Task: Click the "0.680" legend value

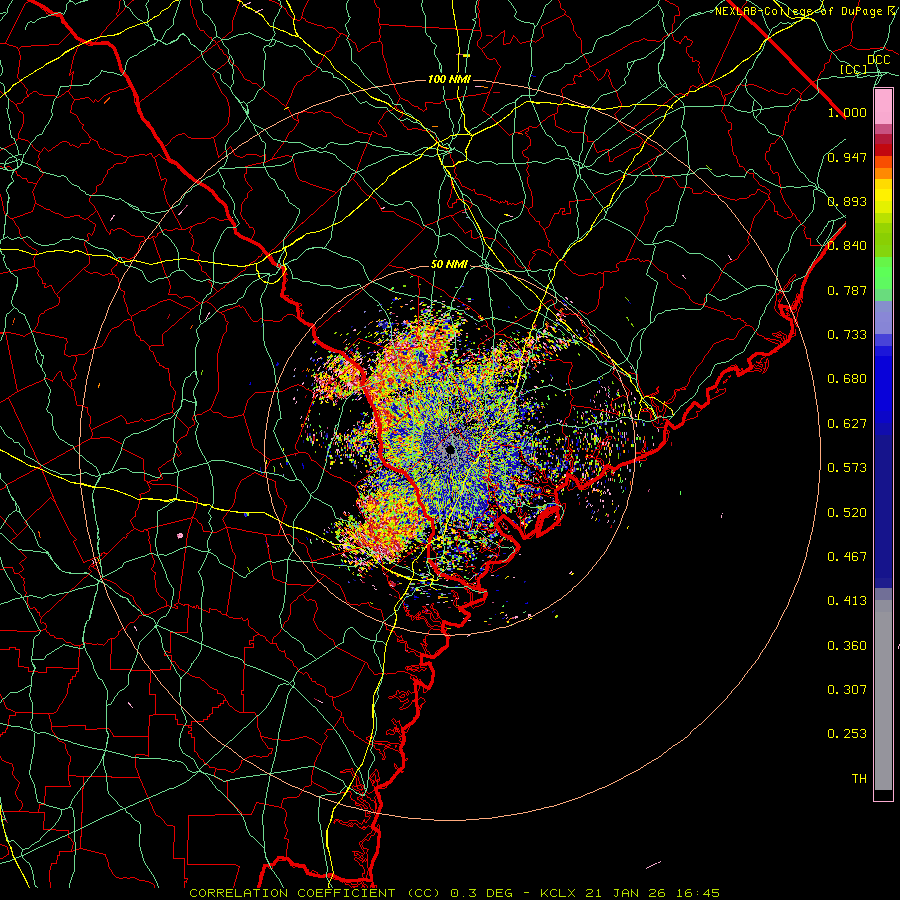Action: [847, 379]
